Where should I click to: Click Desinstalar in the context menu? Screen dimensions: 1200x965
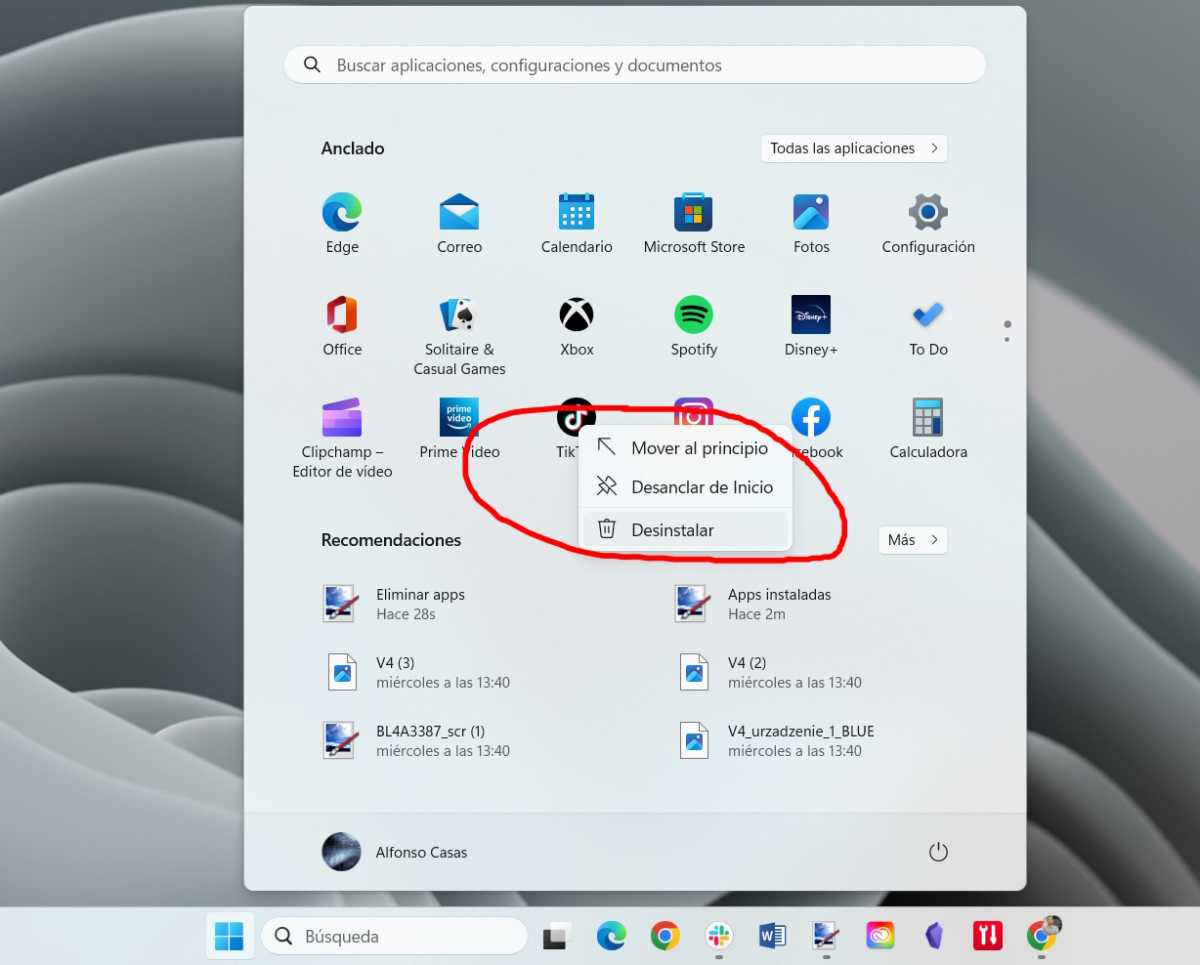click(x=685, y=530)
